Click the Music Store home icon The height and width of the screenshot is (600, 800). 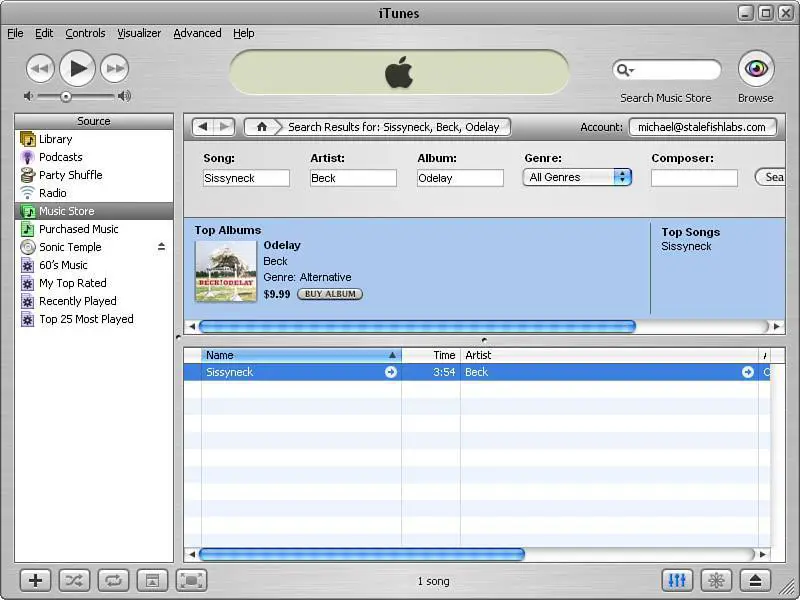(x=262, y=127)
